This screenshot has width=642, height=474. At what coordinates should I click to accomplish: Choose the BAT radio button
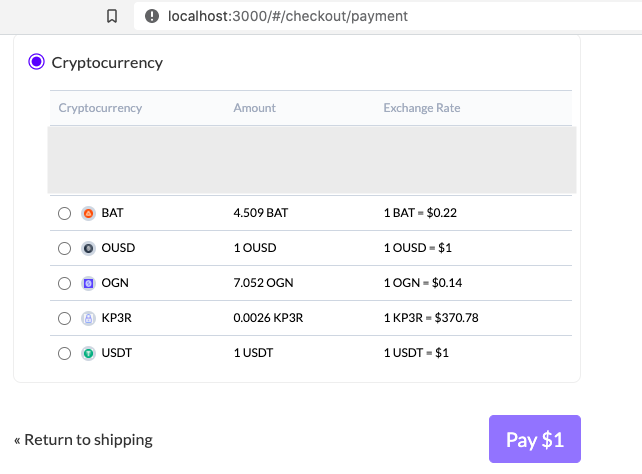coord(65,213)
